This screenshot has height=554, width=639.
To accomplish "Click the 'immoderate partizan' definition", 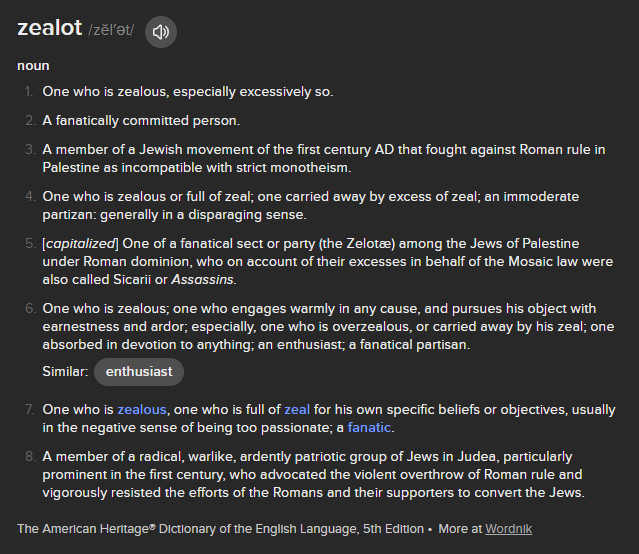I will pos(310,205).
